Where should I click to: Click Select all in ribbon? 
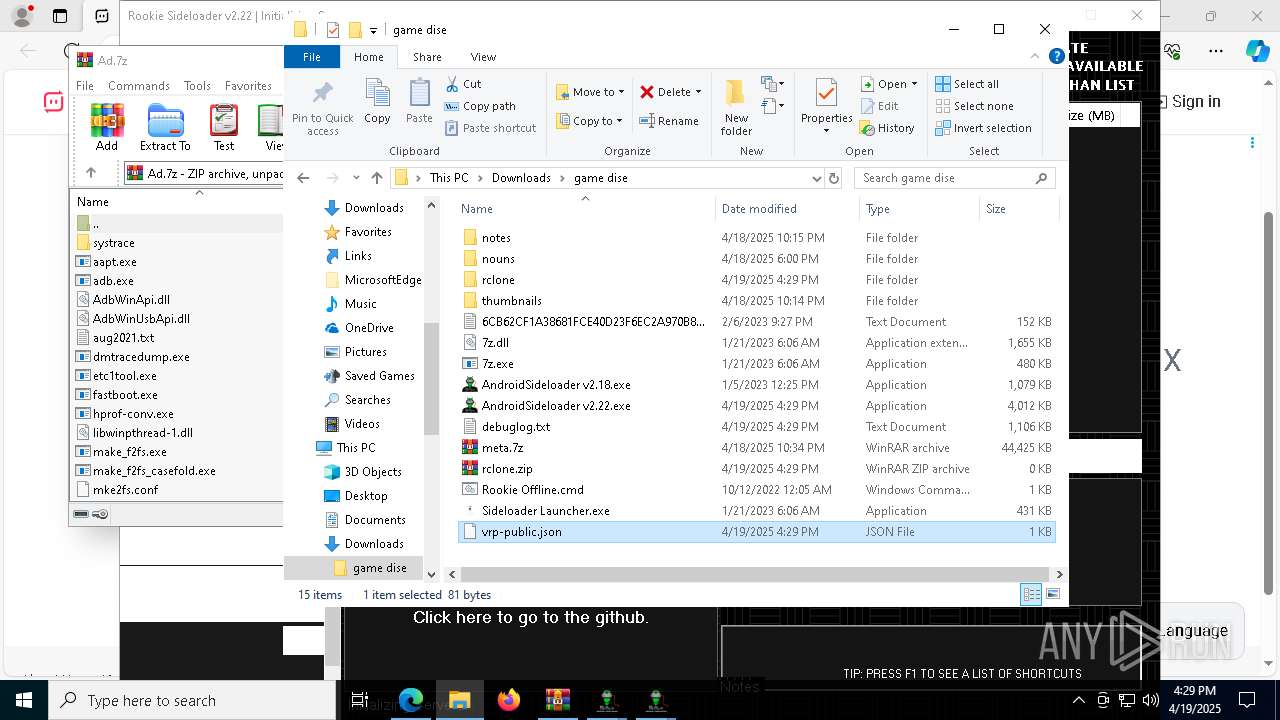(967, 84)
